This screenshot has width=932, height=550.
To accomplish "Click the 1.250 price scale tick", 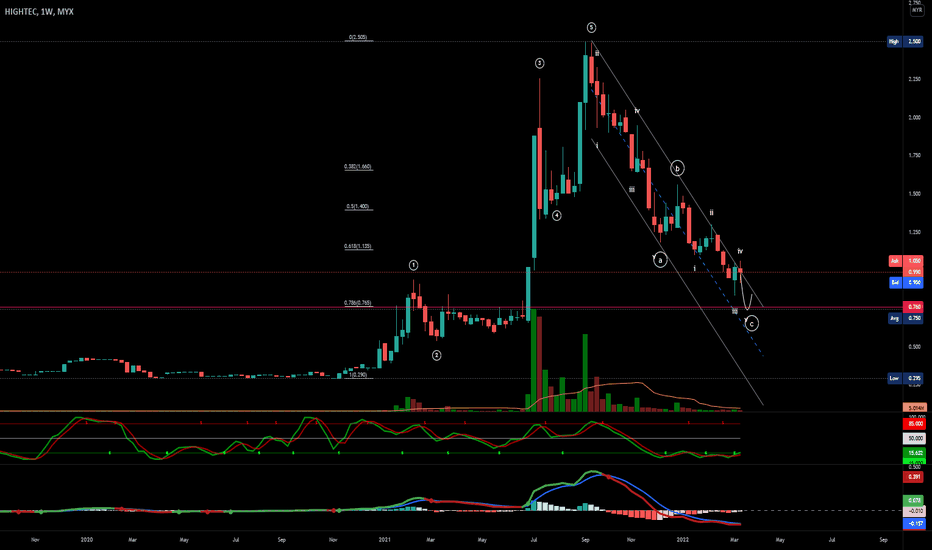I will [x=914, y=232].
